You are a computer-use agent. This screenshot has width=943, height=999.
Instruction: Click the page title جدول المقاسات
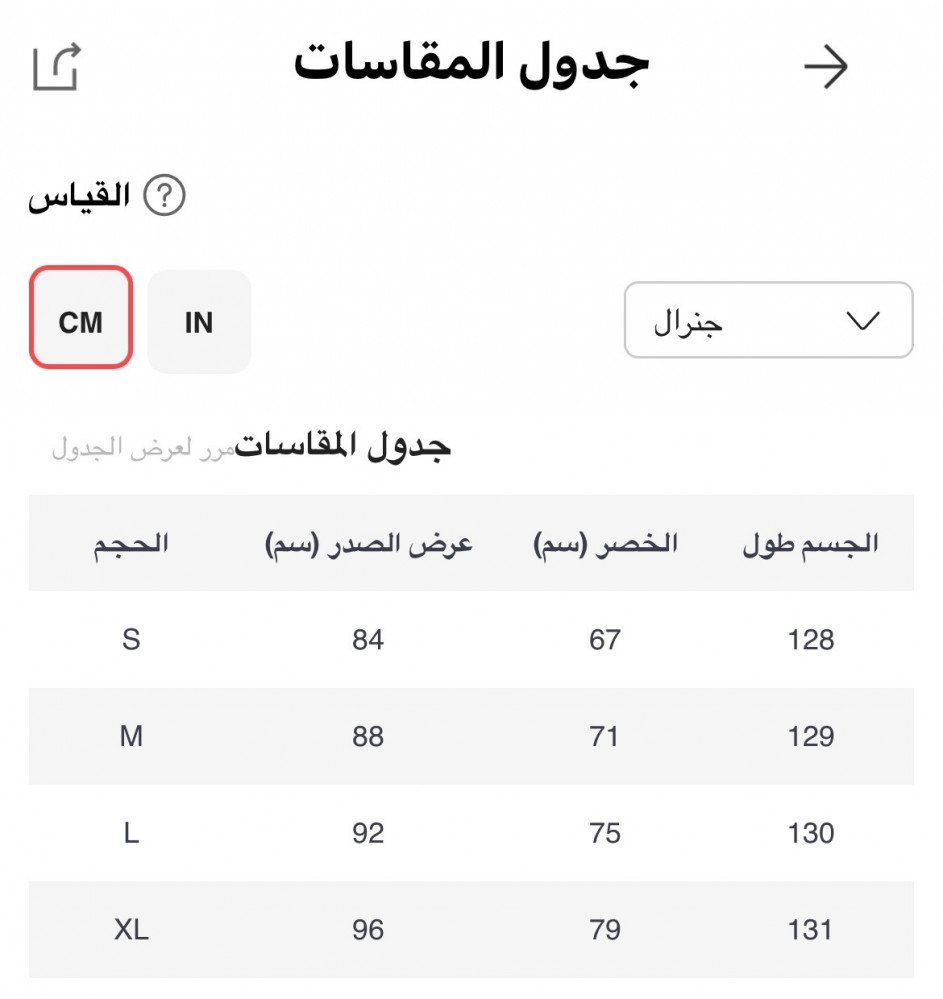[x=471, y=64]
